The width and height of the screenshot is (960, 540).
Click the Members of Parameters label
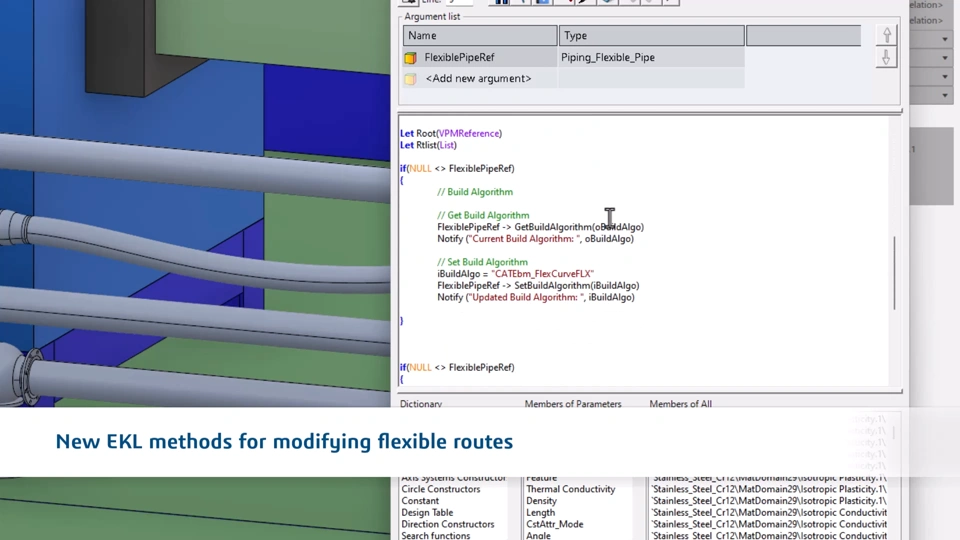click(x=573, y=404)
